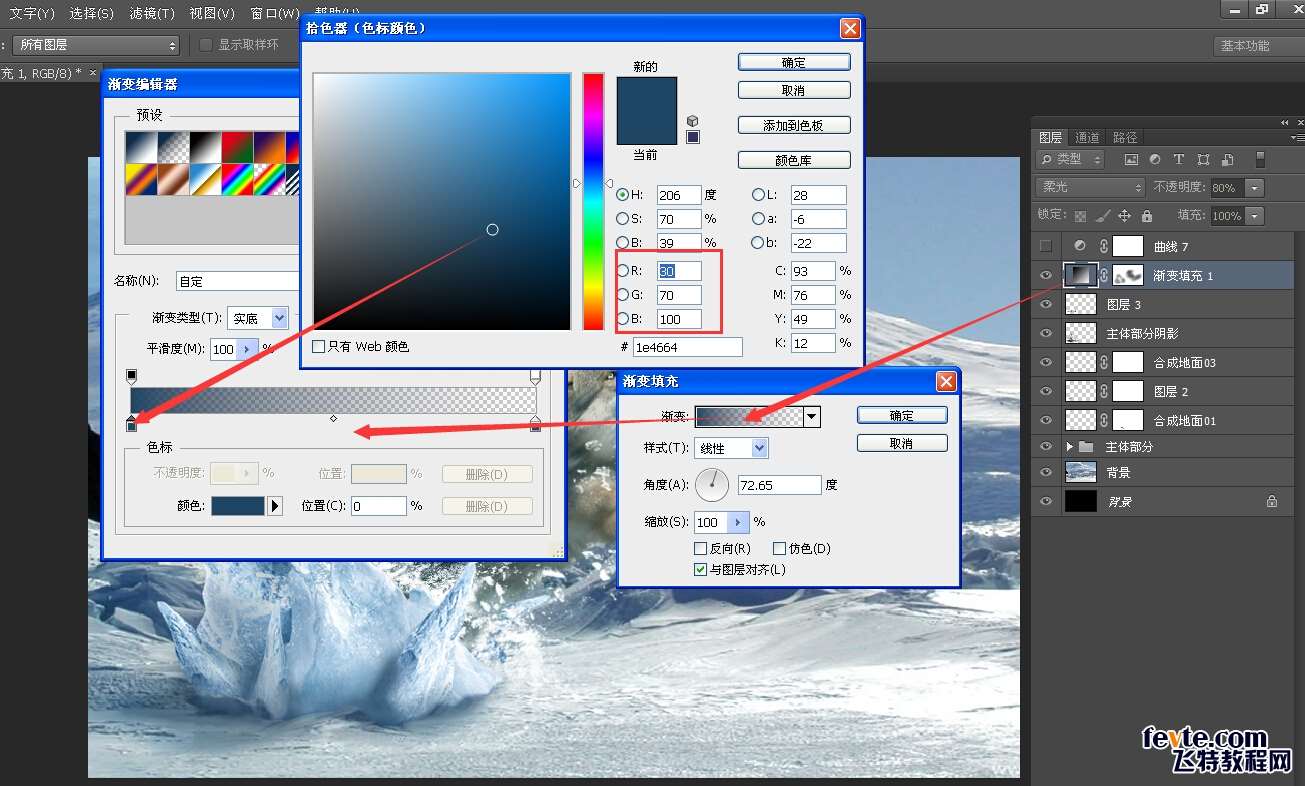This screenshot has width=1305, height=786.
Task: Click 颜色库 button
Action: pos(794,160)
